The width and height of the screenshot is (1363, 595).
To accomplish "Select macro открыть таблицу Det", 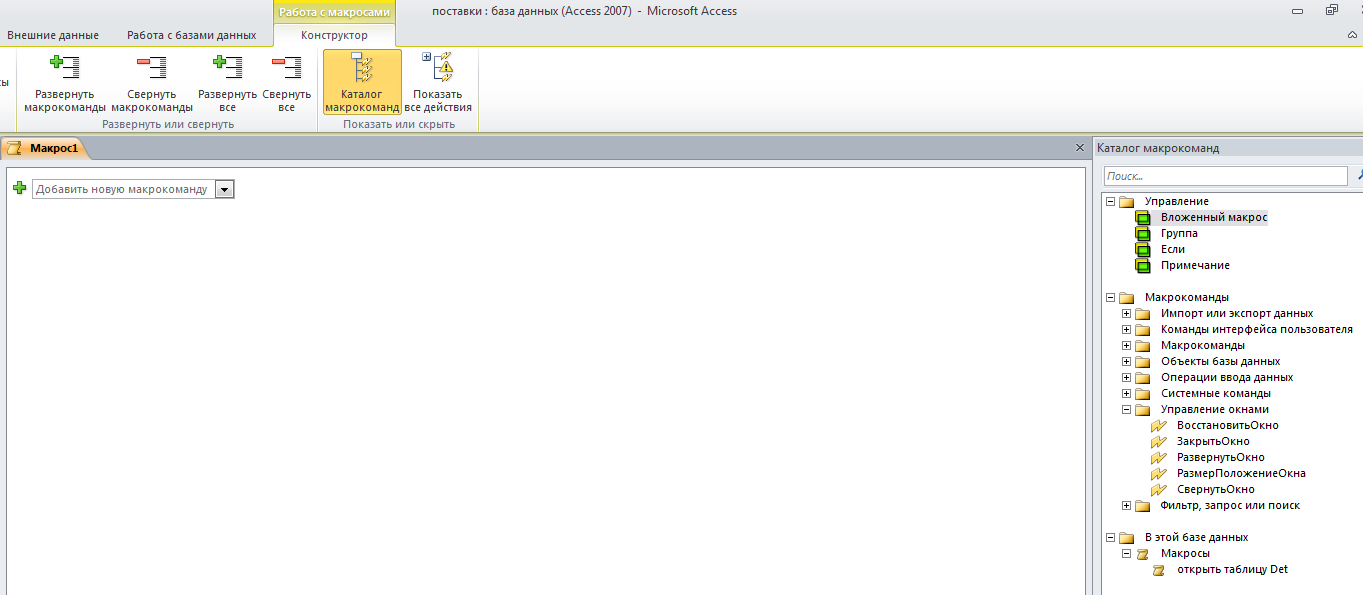I will [1232, 569].
